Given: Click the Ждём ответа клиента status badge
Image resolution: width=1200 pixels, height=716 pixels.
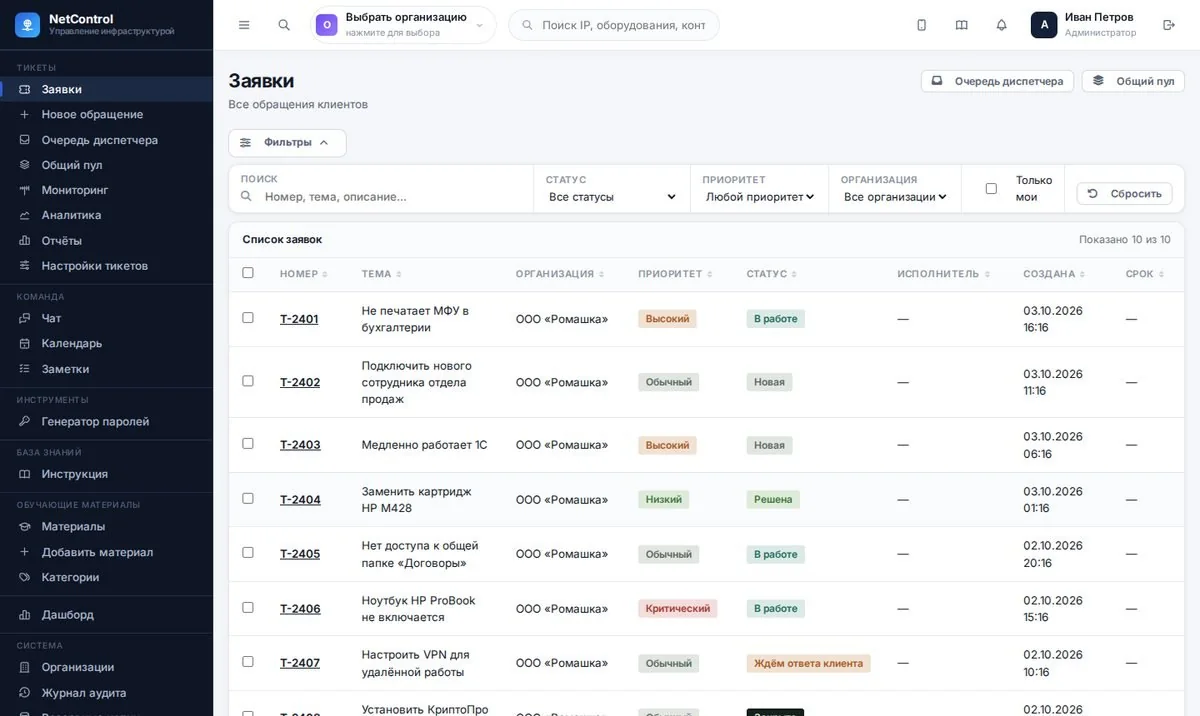Looking at the screenshot, I should tap(808, 663).
